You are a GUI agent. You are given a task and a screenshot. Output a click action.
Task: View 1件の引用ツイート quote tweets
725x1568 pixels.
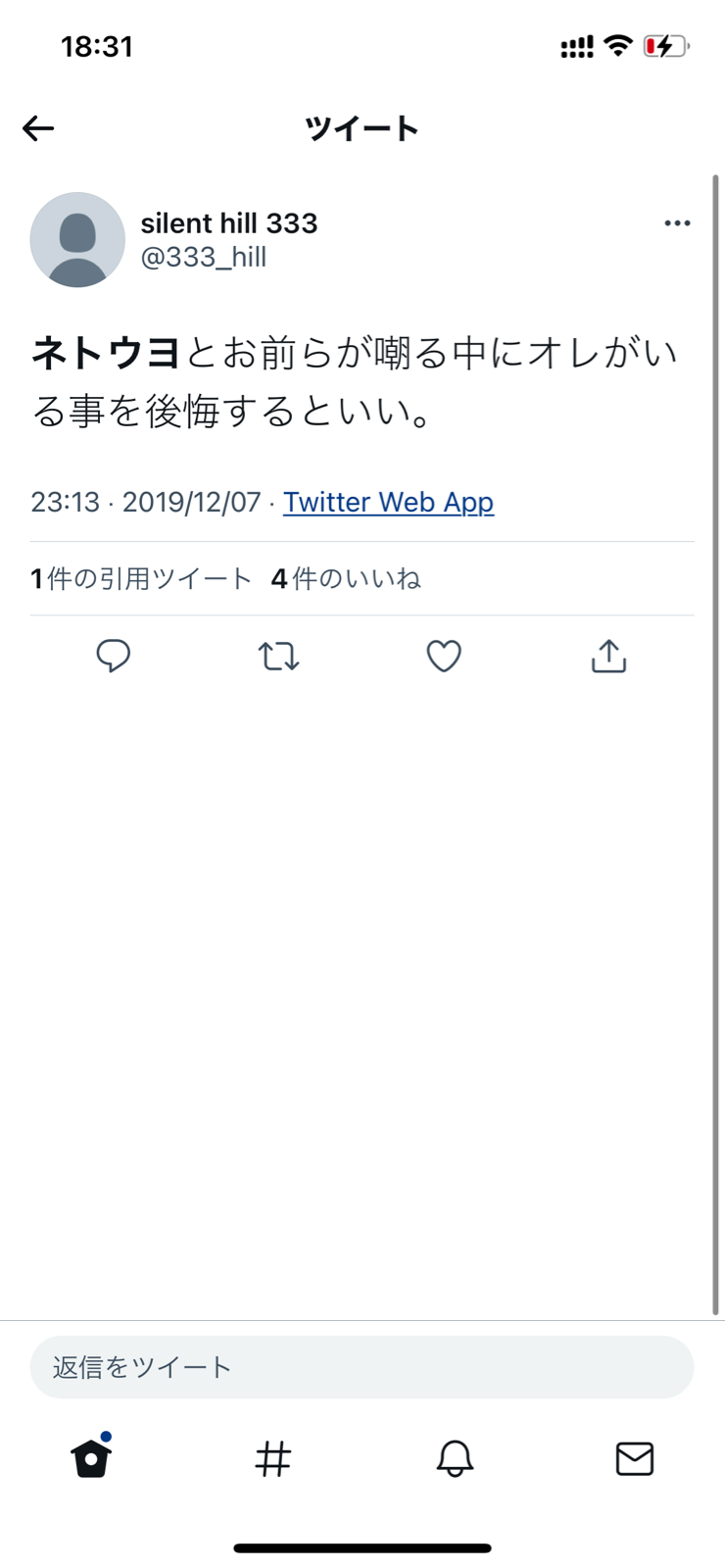click(141, 578)
